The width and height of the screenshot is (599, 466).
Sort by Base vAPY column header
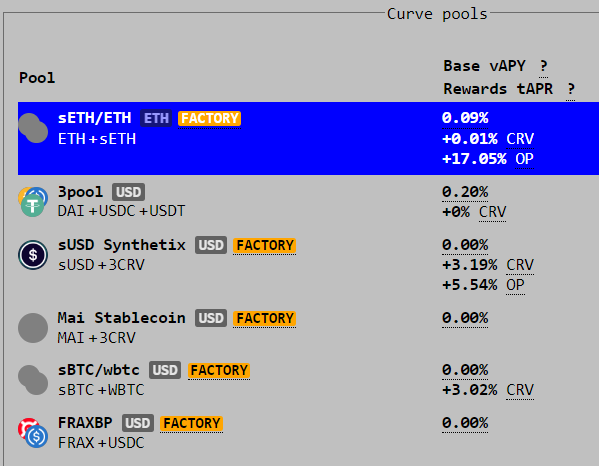pos(484,66)
